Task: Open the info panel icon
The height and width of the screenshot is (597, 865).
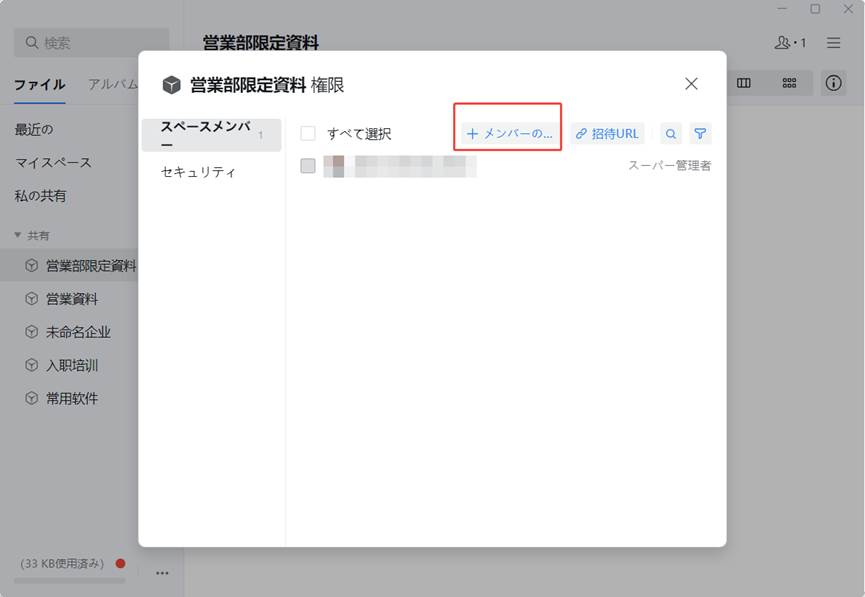Action: 833,83
